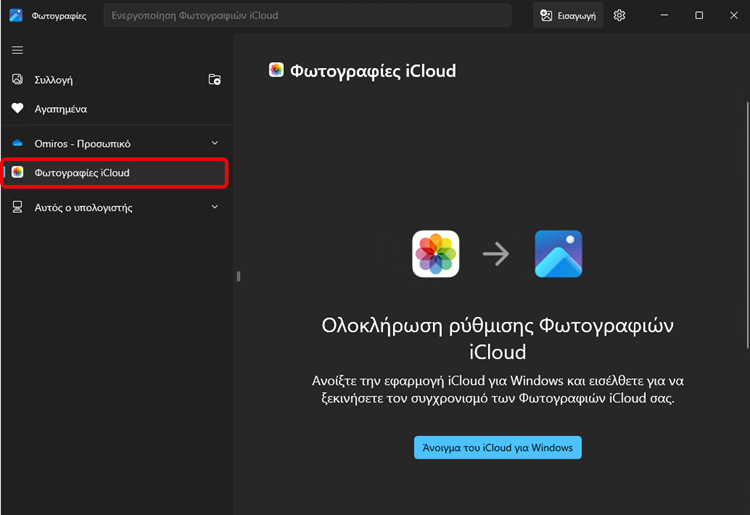
Task: Select Συλλογή in sidebar
Action: click(117, 79)
